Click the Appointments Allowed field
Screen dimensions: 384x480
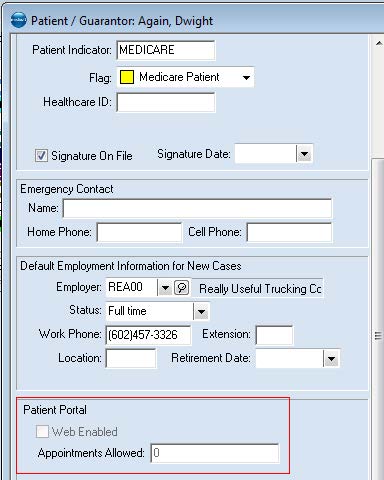[x=215, y=453]
